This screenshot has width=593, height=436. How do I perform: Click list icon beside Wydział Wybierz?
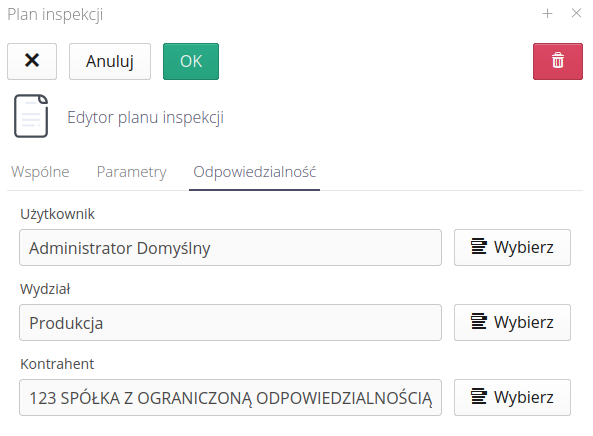click(478, 322)
